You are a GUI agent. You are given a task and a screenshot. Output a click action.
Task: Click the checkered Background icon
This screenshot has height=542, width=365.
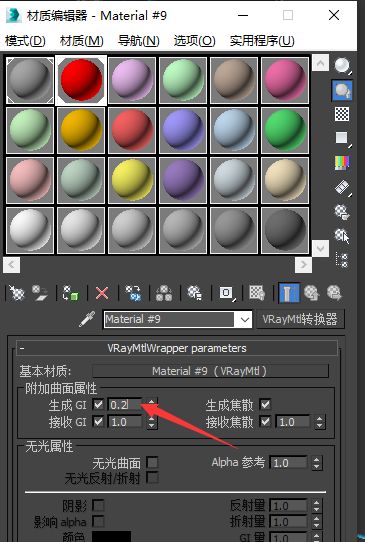click(x=342, y=114)
